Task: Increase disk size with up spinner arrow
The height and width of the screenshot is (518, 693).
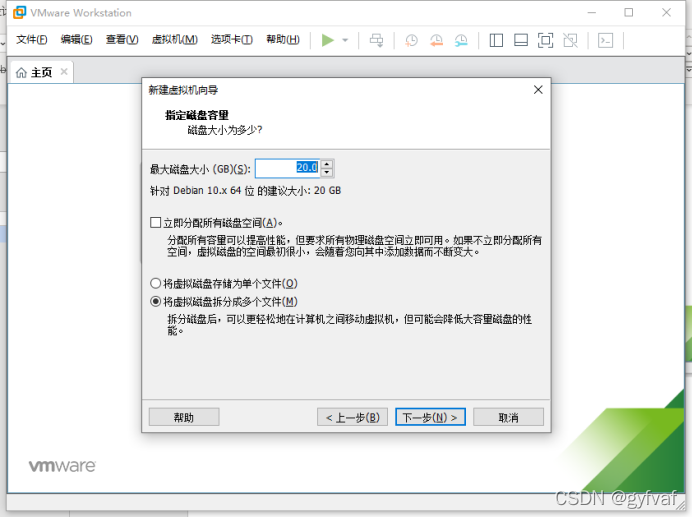Action: (327, 164)
